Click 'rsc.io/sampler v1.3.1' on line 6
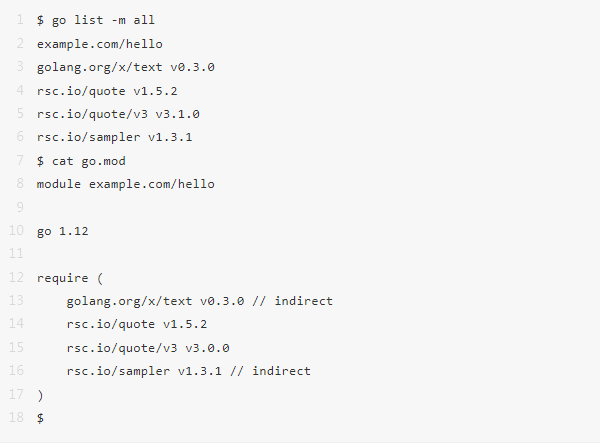This screenshot has height=443, width=600. (114, 137)
